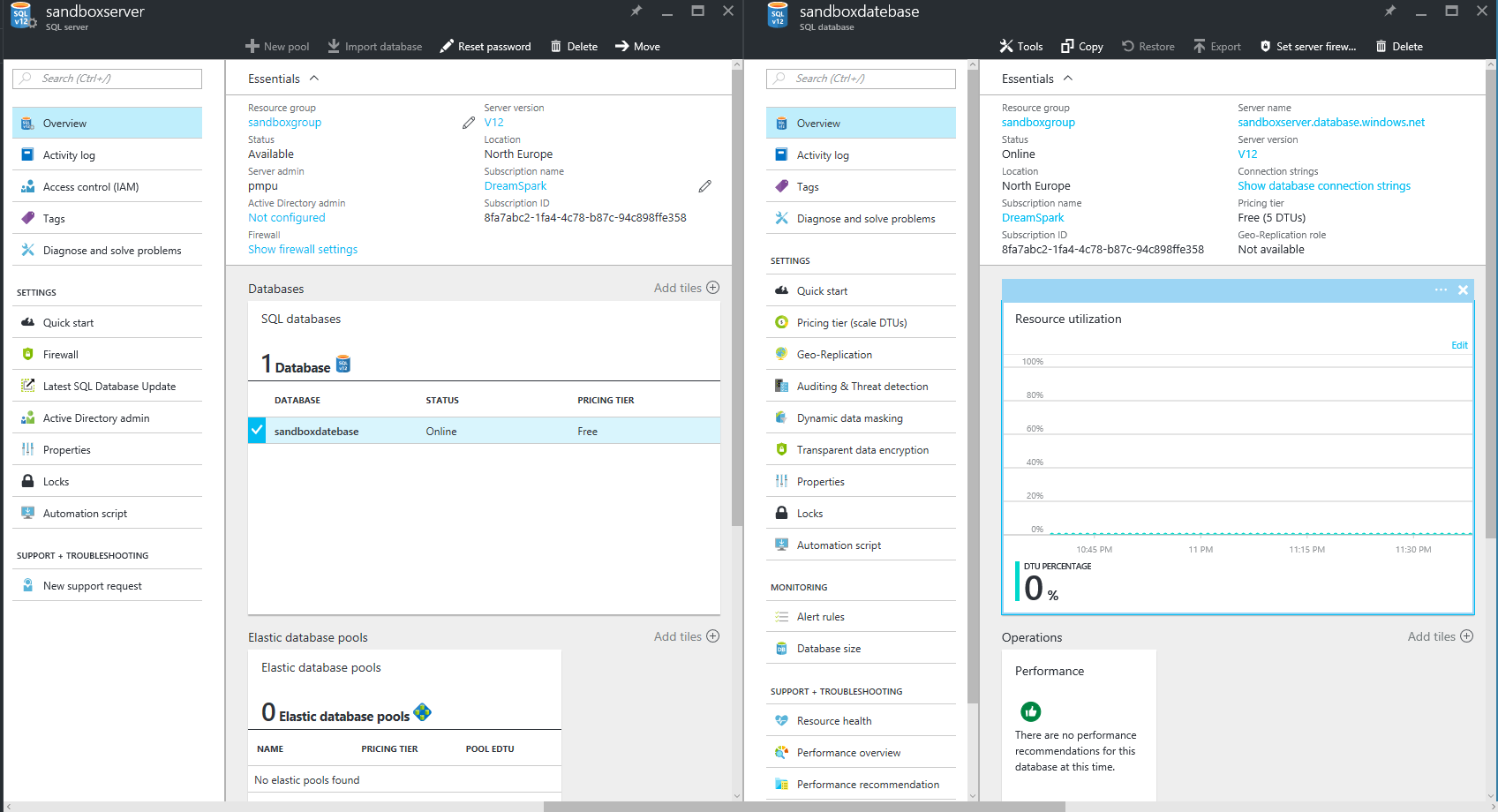Open Alert rules under Monitoring

[861, 617]
